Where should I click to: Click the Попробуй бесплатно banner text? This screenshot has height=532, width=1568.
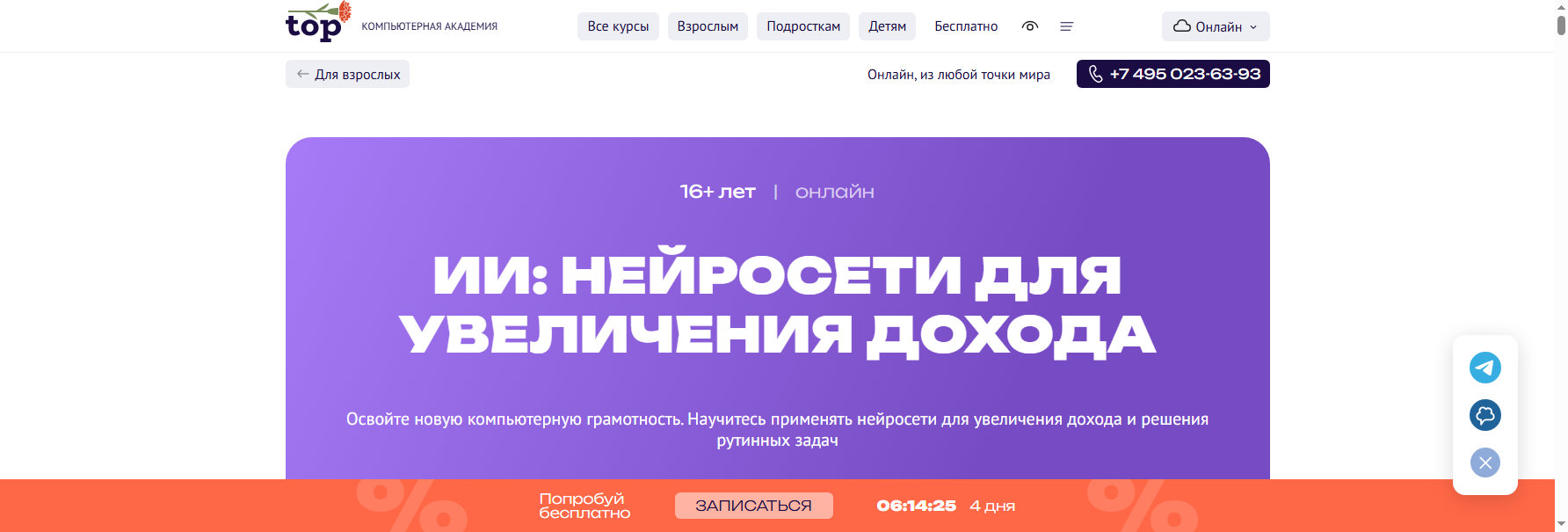[x=584, y=506]
